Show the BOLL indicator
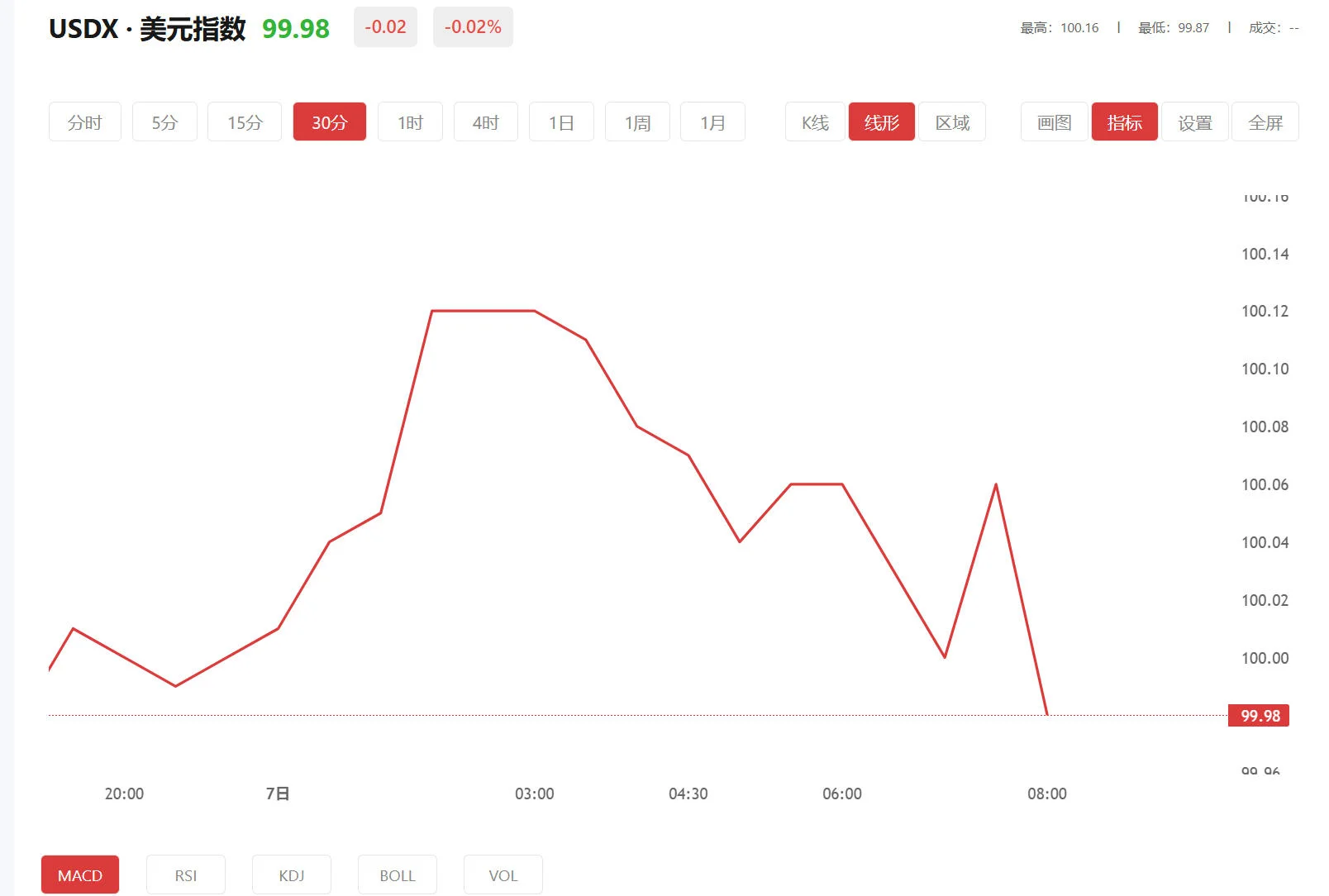1329x896 pixels. coord(398,875)
